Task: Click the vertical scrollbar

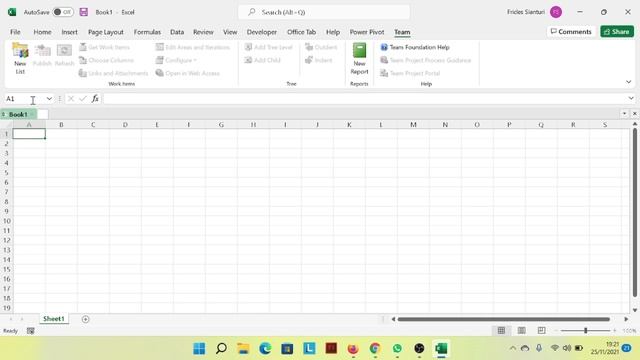Action: click(x=635, y=212)
